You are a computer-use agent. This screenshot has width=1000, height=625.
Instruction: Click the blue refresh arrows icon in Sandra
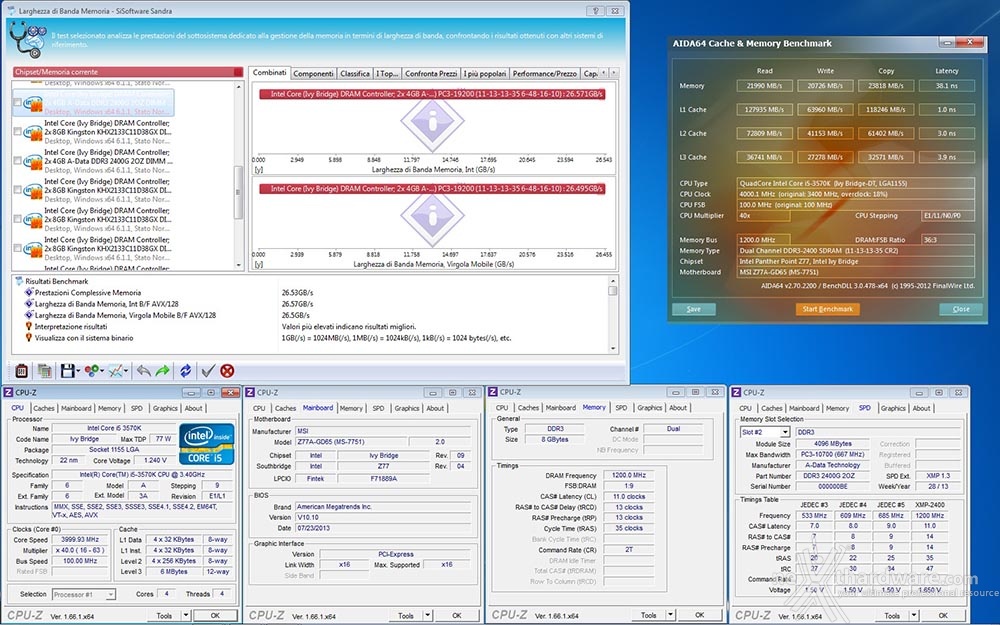(186, 371)
